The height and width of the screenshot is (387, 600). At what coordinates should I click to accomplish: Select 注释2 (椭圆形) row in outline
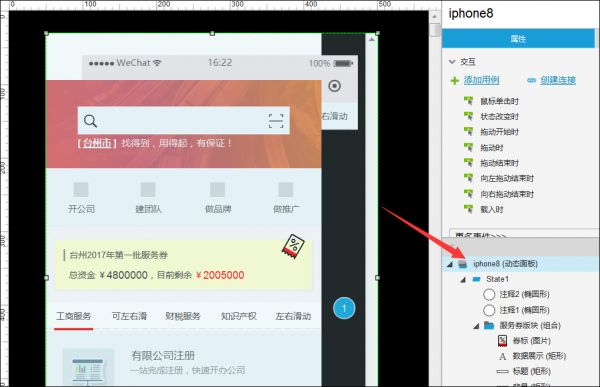point(521,294)
